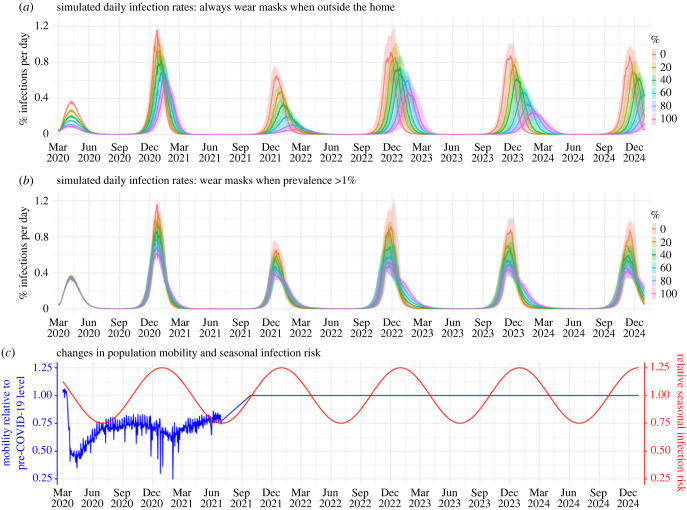Select the 'always wear masks' chart title
Image resolution: width=687 pixels, height=510 pixels.
tap(225, 7)
